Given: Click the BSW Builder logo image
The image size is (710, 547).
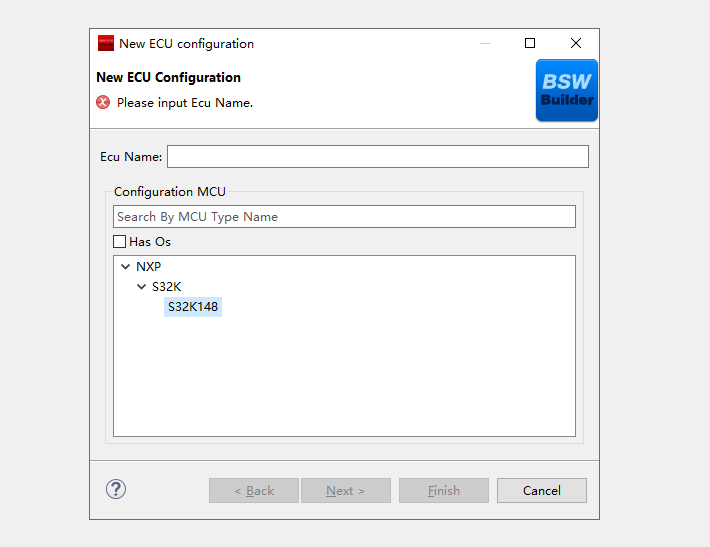Looking at the screenshot, I should click(x=566, y=91).
